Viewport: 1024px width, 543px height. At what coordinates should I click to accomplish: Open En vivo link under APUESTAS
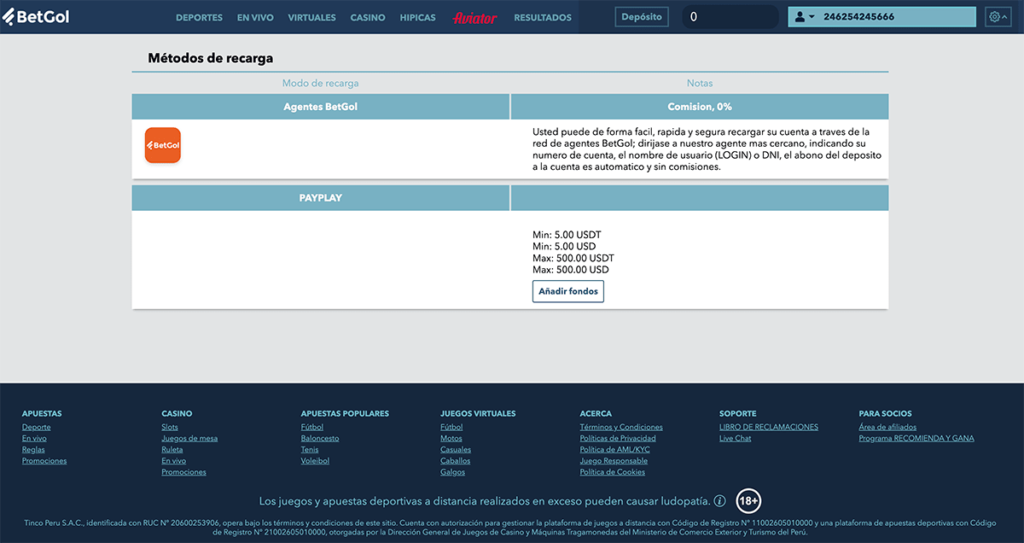(34, 438)
